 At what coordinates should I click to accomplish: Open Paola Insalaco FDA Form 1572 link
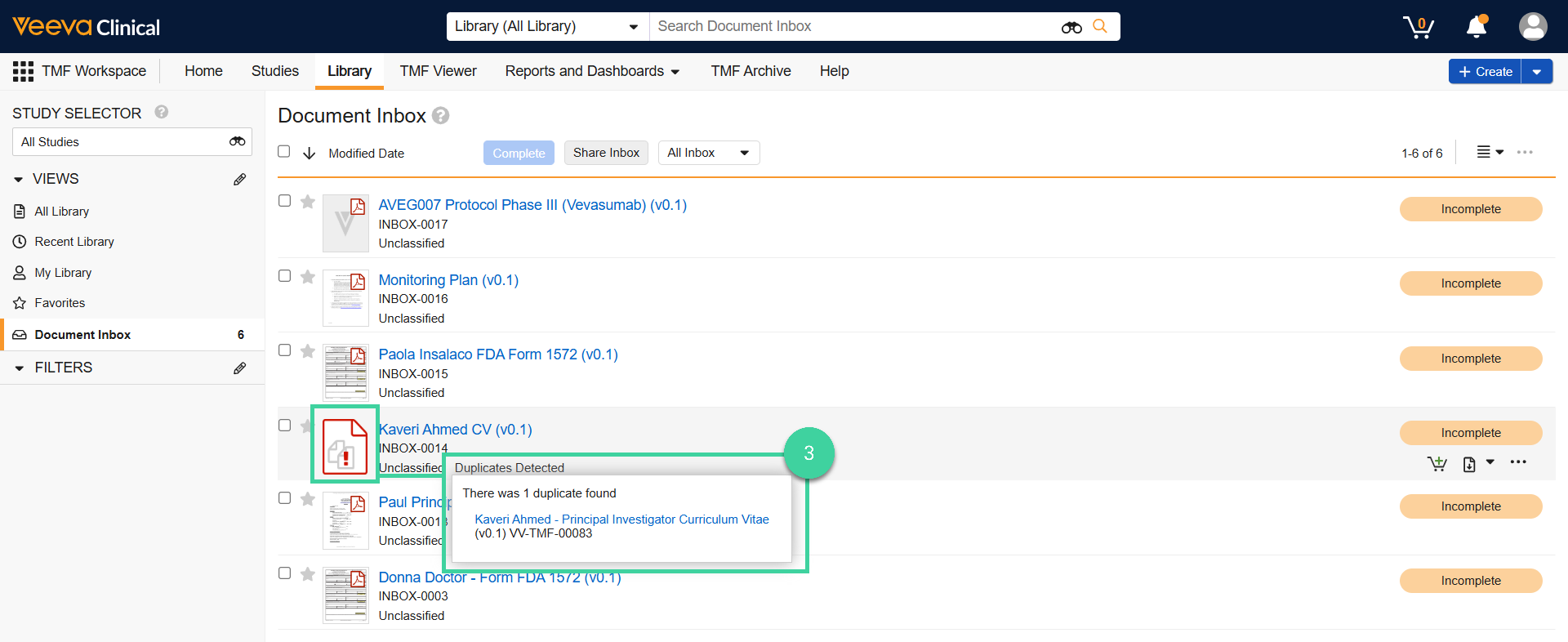click(x=498, y=354)
